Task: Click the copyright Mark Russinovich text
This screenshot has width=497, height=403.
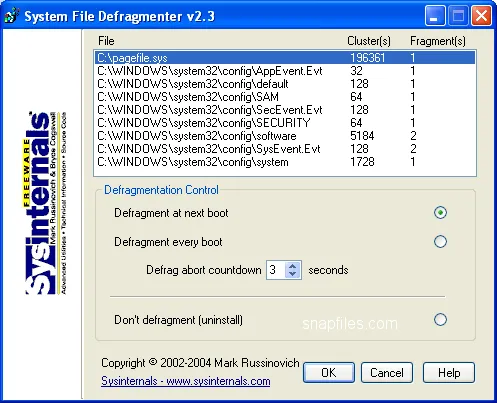Action: (200, 363)
